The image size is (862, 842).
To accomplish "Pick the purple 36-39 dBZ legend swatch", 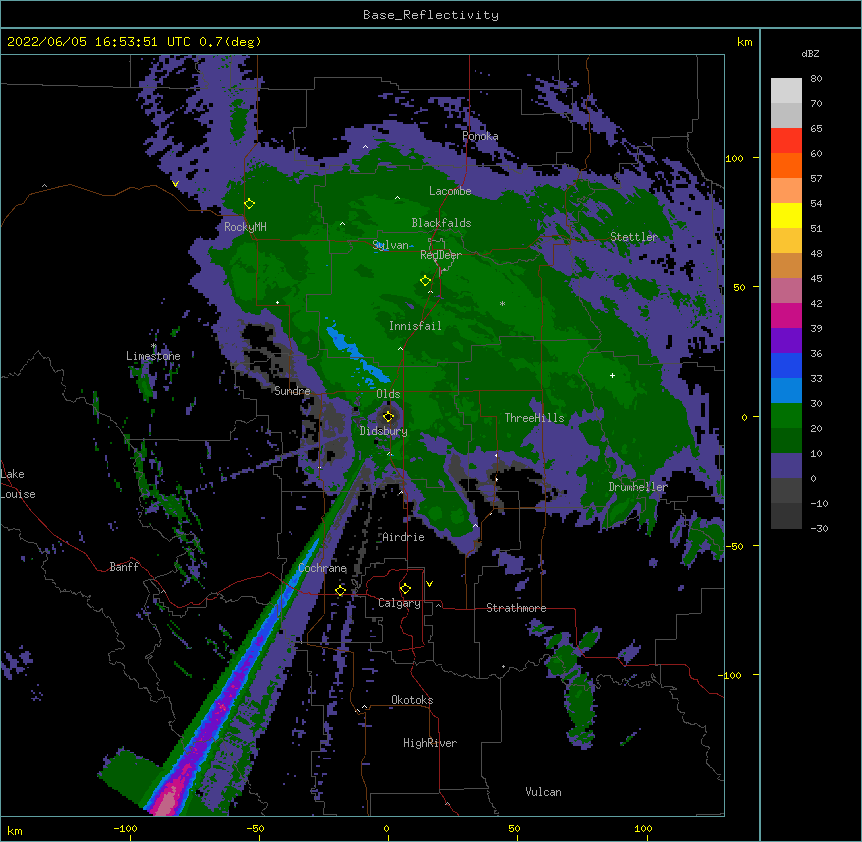I will coord(786,341).
